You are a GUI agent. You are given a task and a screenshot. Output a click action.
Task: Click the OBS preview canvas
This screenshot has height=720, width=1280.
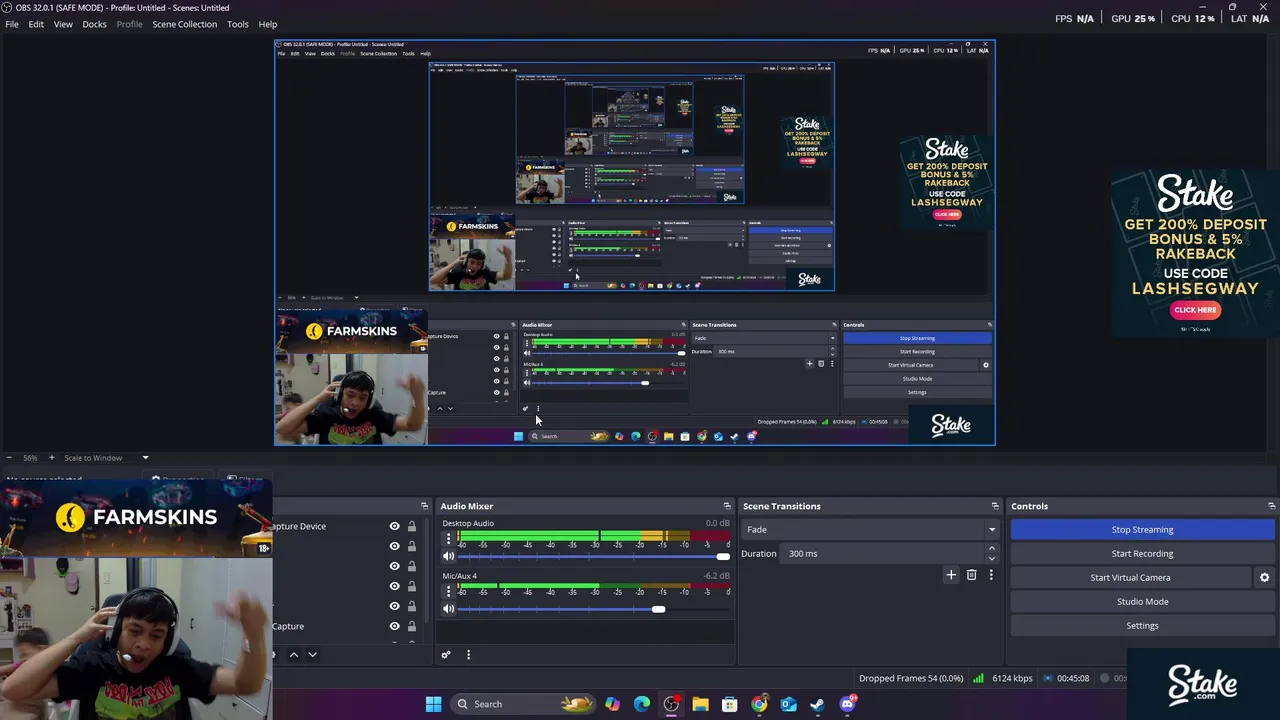pyautogui.click(x=635, y=243)
